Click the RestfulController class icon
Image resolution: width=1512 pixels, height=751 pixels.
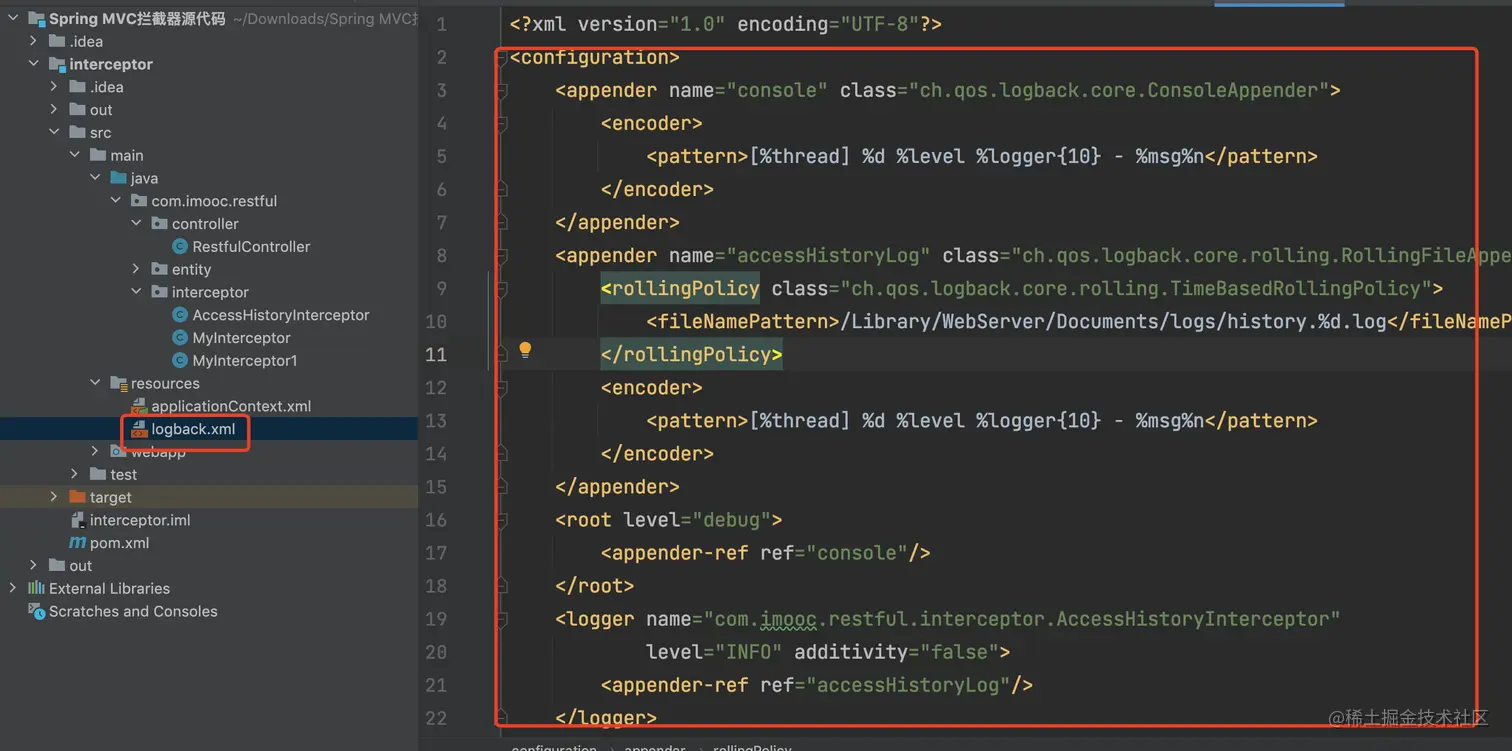click(x=180, y=247)
